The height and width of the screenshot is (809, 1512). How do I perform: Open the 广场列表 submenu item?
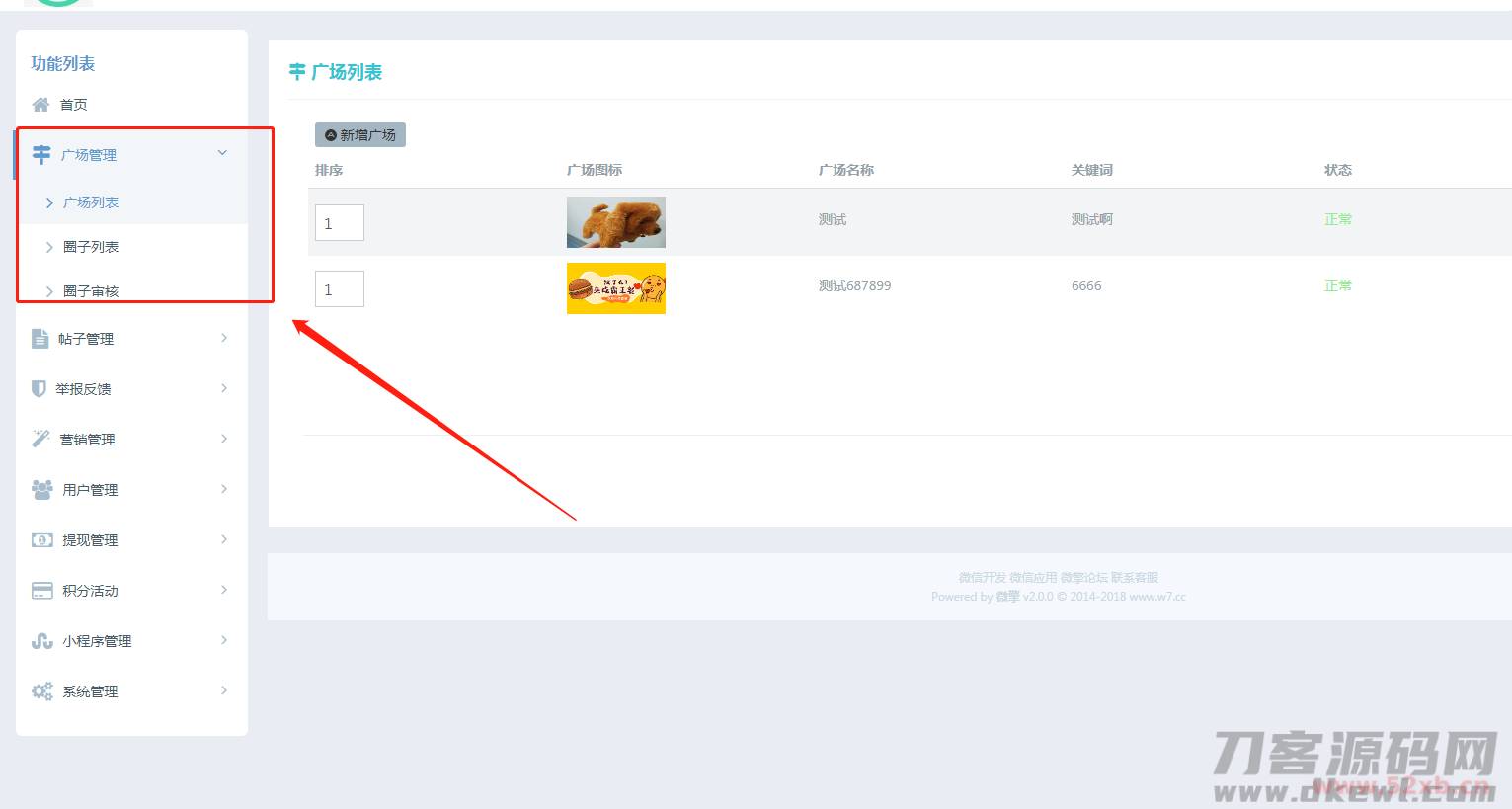click(91, 202)
